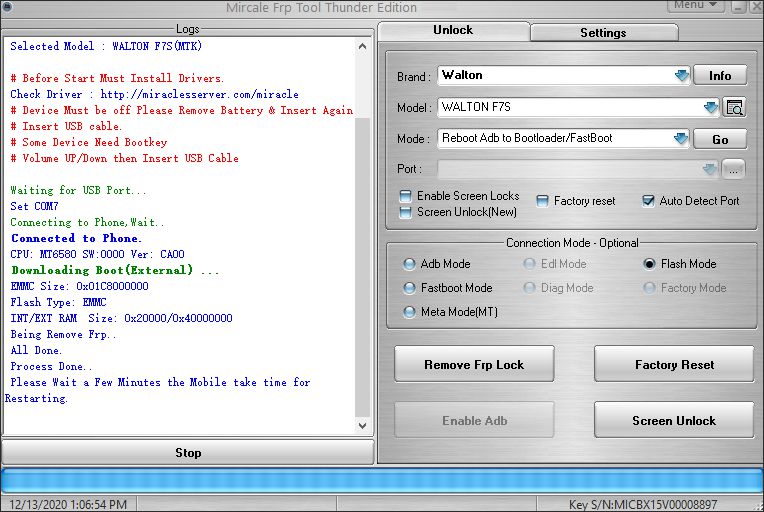
Task: Select the Adb Mode radio button
Action: point(409,264)
